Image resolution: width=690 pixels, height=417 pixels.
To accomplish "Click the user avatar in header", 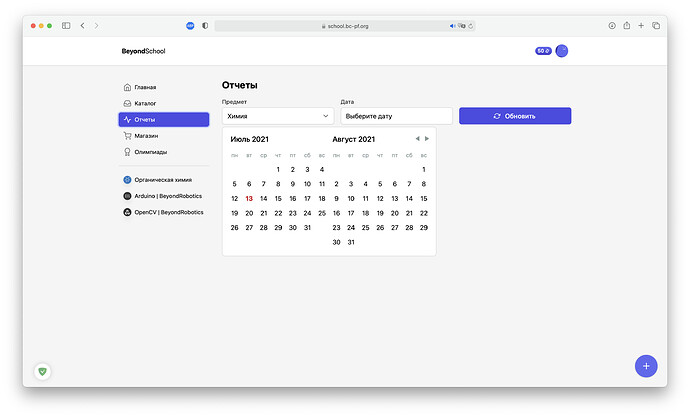I will (562, 51).
